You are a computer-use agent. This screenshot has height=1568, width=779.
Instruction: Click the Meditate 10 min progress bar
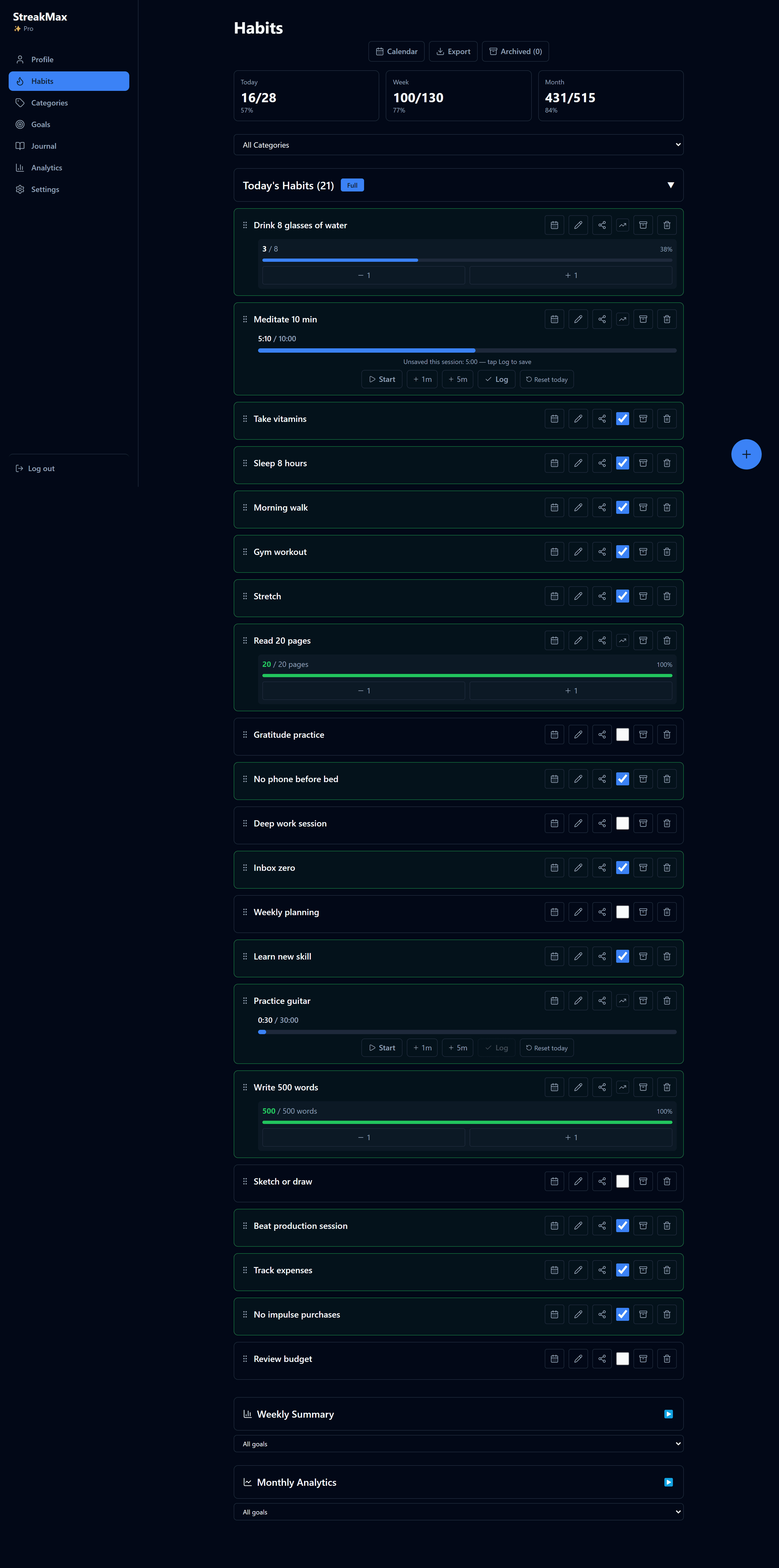(467, 350)
